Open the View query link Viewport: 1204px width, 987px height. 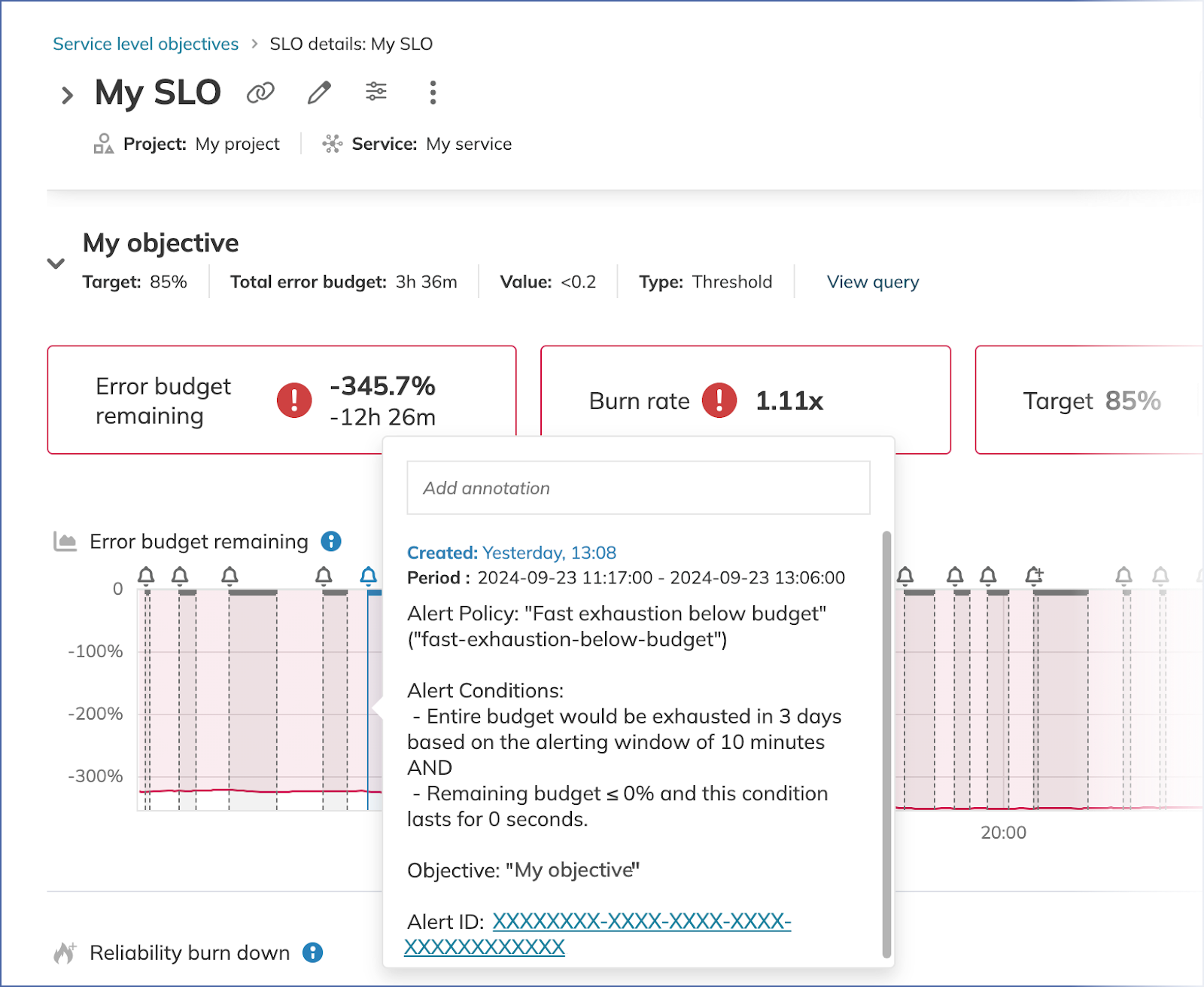pyautogui.click(x=872, y=282)
